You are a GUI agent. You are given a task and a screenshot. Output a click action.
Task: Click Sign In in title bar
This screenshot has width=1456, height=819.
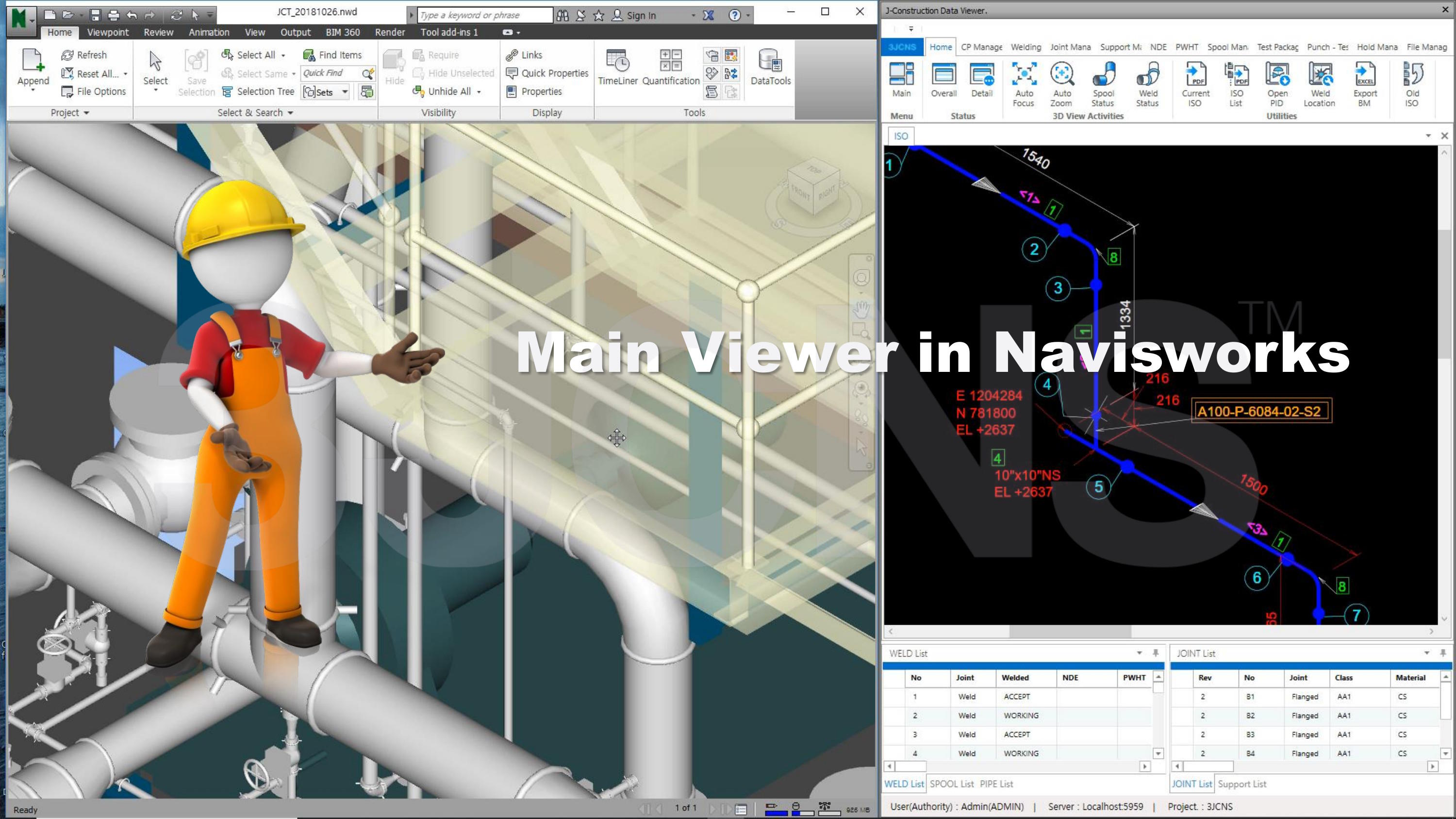[x=634, y=15]
